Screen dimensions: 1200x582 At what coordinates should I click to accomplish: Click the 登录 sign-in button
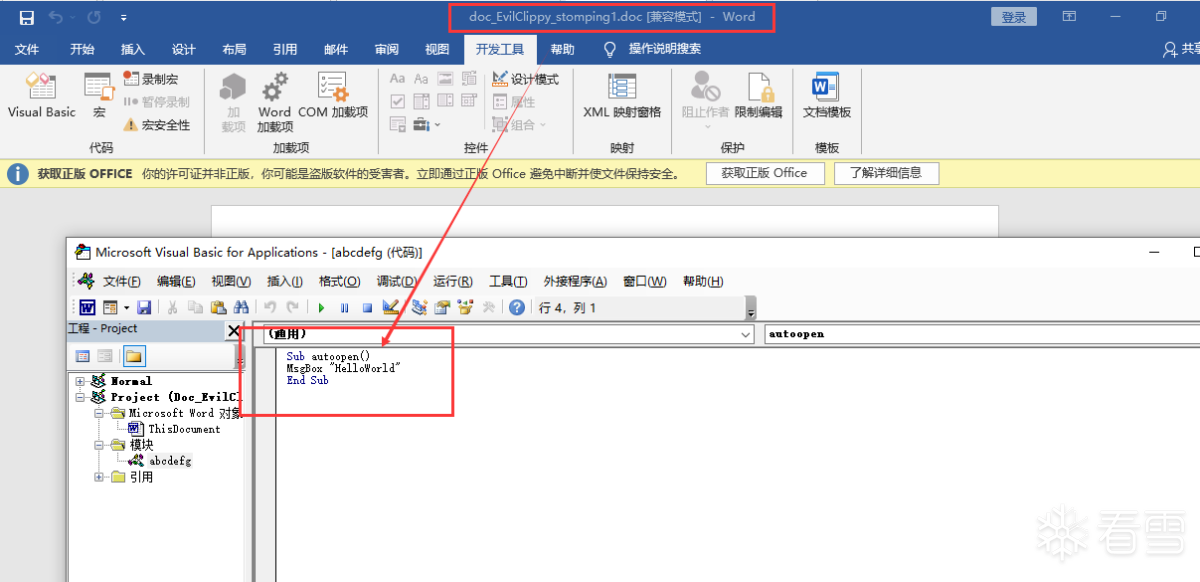point(1013,17)
